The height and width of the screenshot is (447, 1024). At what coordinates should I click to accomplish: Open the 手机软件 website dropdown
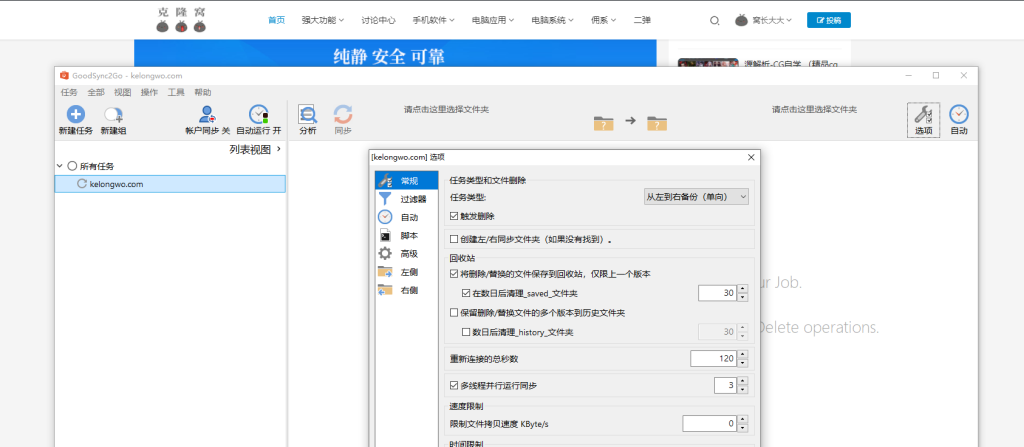(x=434, y=20)
